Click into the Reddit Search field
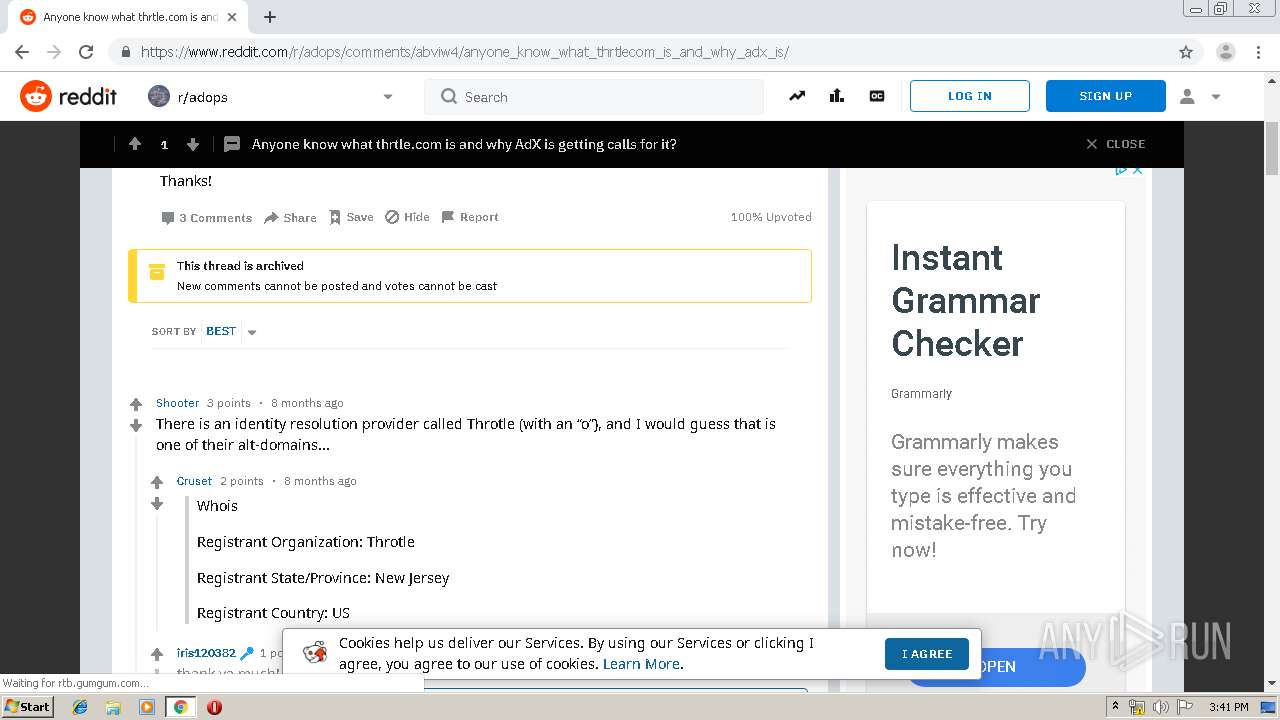This screenshot has height=720, width=1280. (x=594, y=97)
